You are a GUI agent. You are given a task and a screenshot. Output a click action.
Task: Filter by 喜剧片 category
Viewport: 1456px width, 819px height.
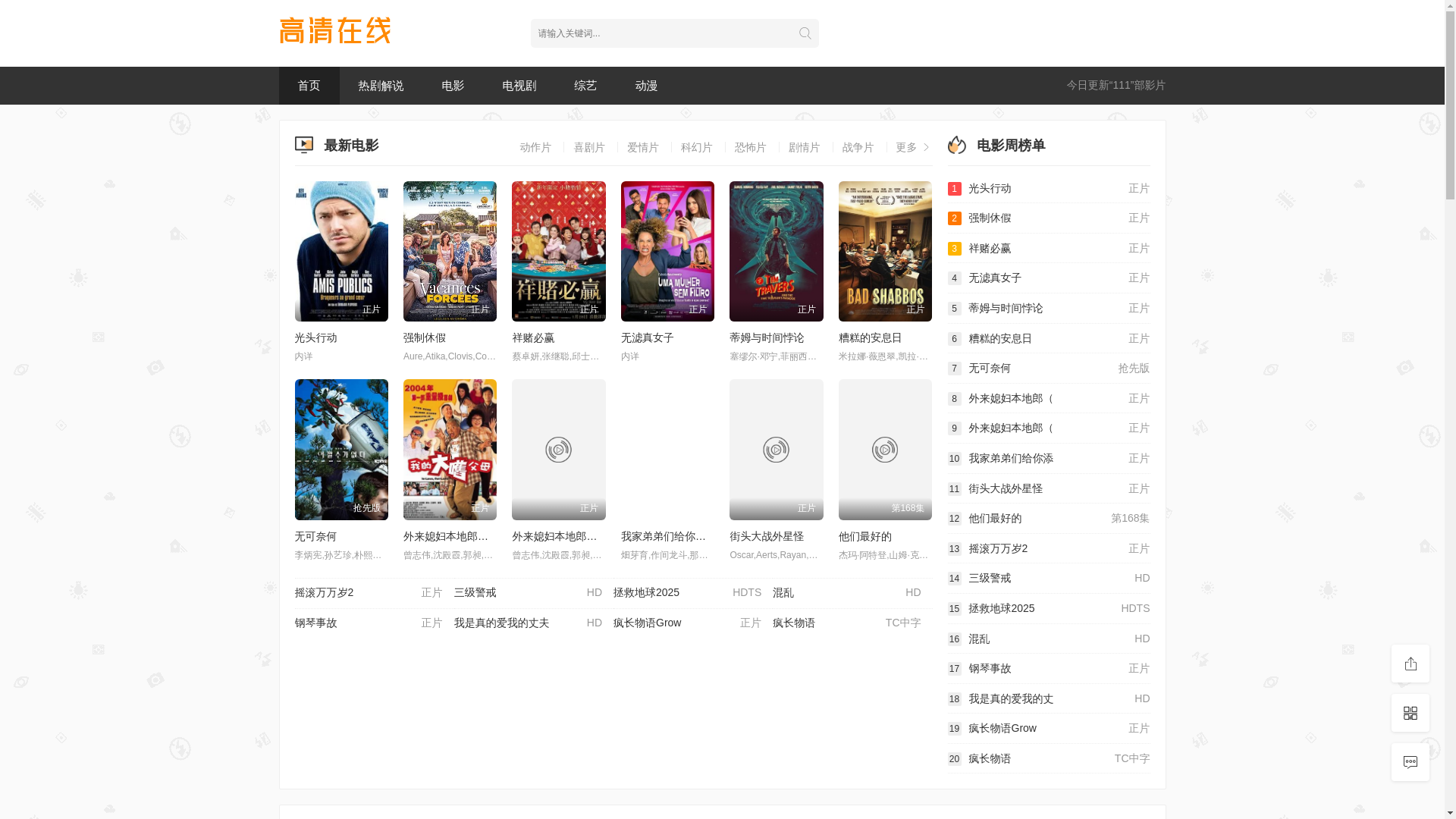pos(589,147)
